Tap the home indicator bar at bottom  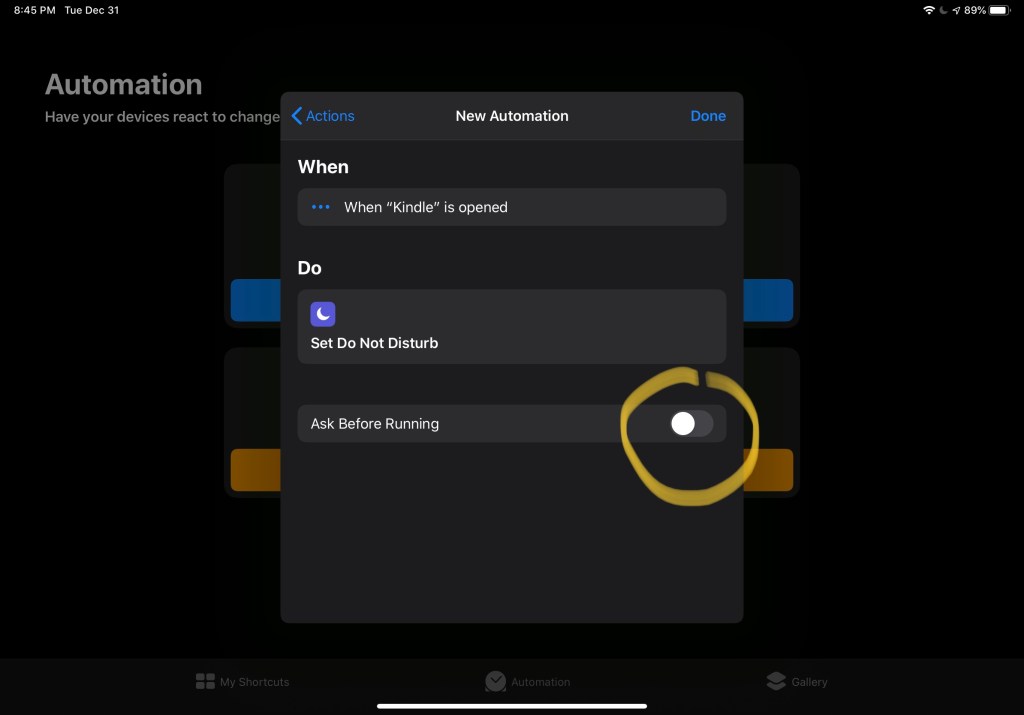coord(511,706)
